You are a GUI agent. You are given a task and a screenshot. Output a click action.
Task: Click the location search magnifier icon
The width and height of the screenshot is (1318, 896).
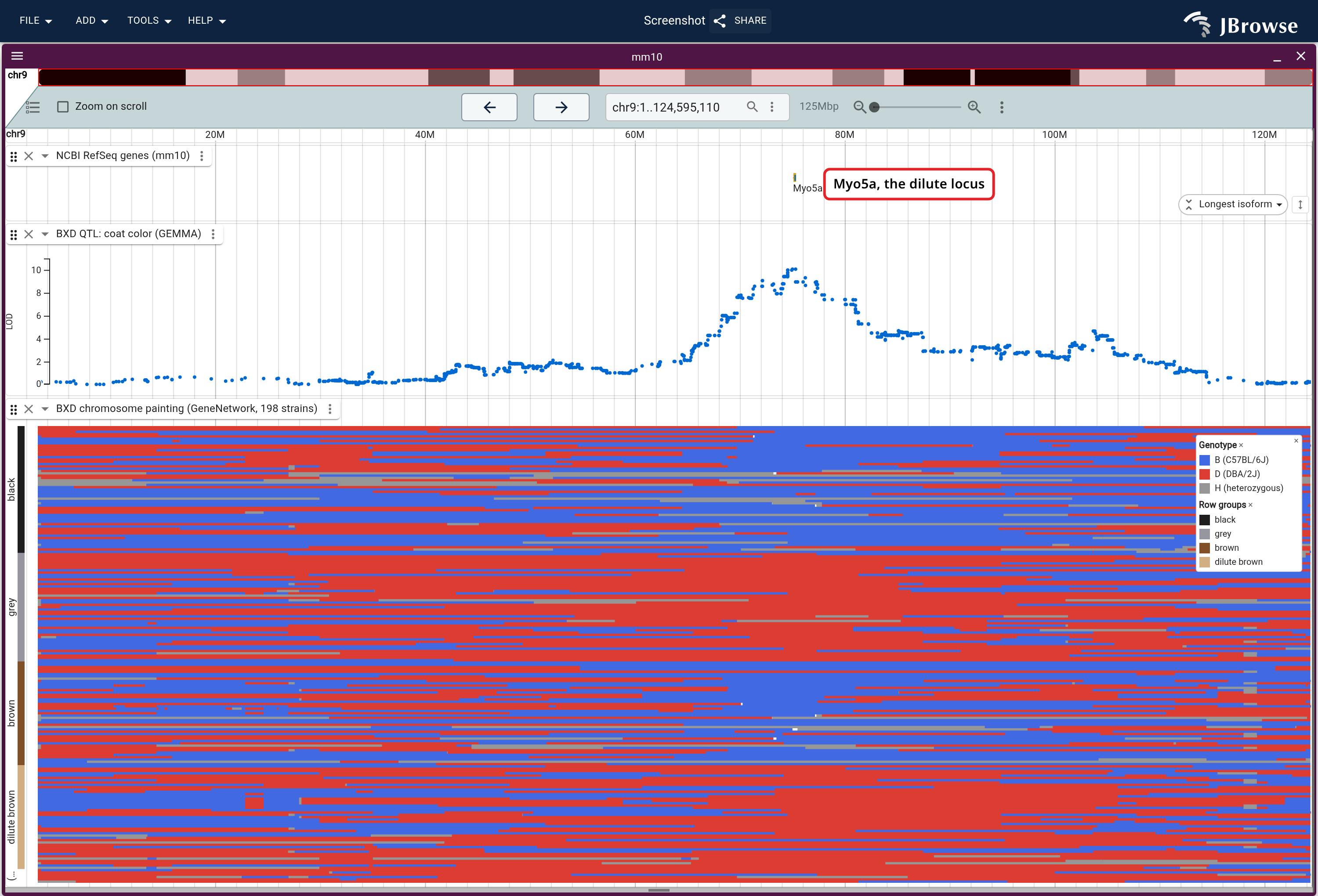click(x=752, y=107)
